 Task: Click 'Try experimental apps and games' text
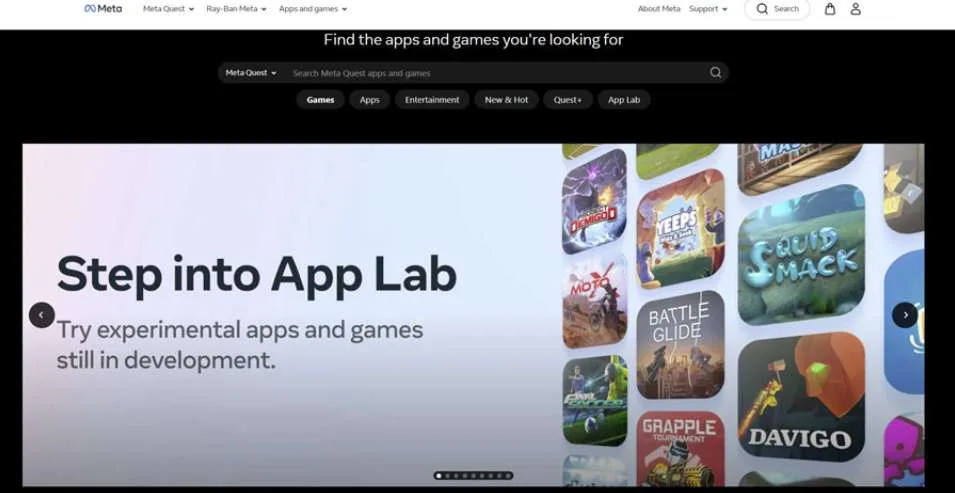[240, 330]
